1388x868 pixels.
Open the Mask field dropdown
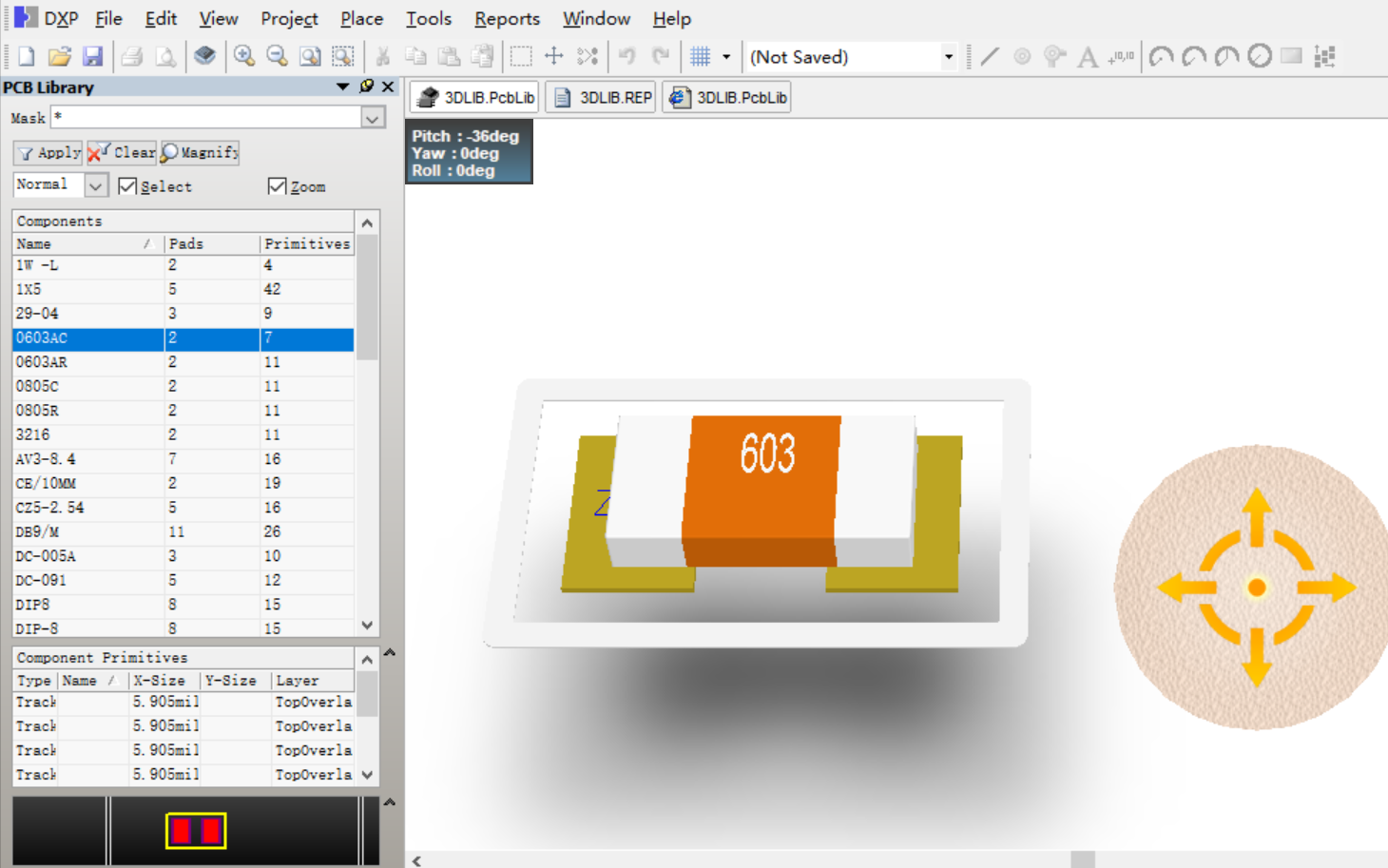click(x=373, y=118)
